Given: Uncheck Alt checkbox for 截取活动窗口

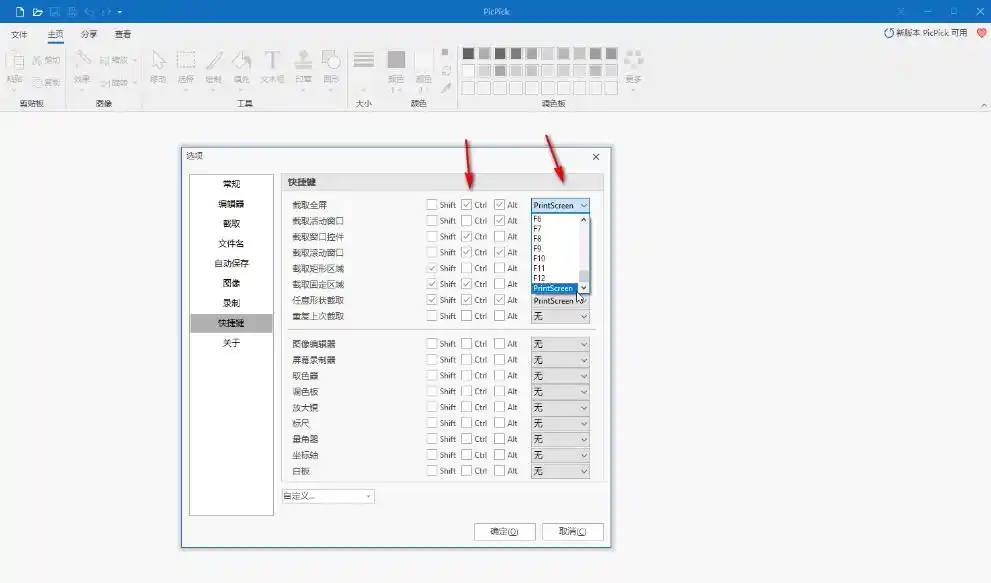Looking at the screenshot, I should click(499, 221).
